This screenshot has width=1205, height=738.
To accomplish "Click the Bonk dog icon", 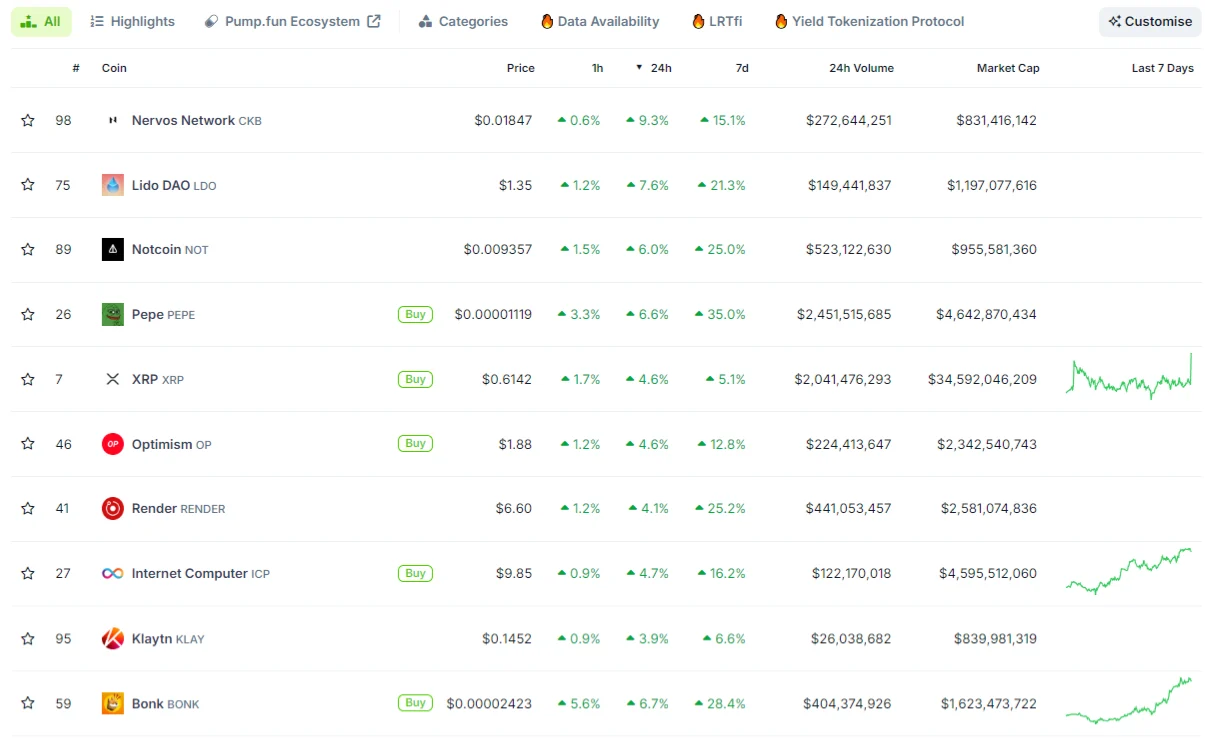I will (x=113, y=704).
